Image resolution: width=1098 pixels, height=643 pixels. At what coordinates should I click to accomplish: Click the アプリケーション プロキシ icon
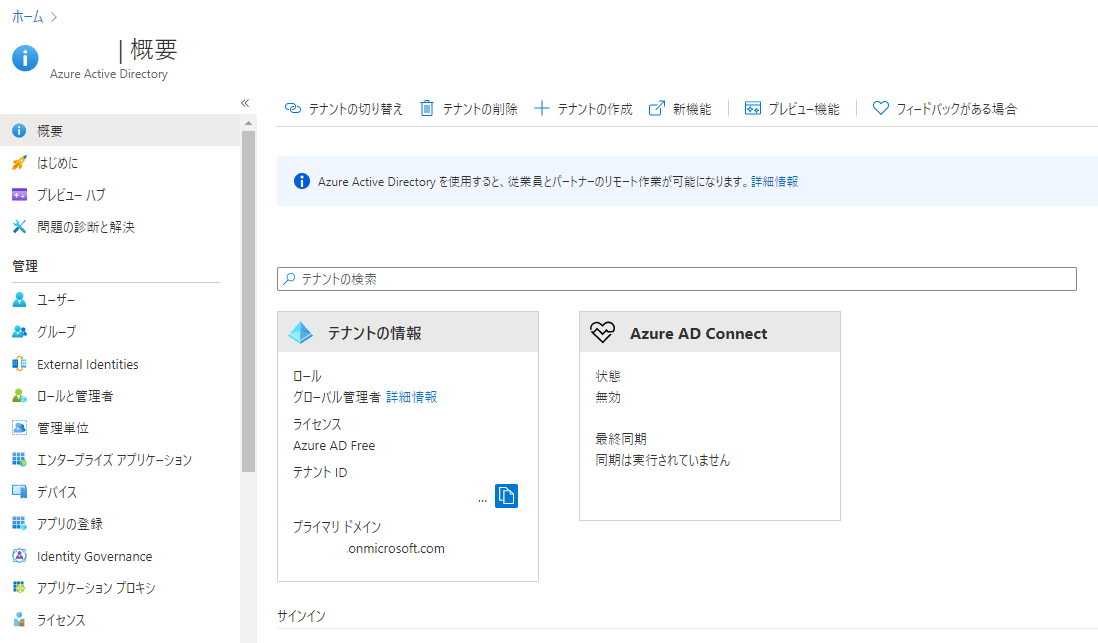click(x=19, y=587)
